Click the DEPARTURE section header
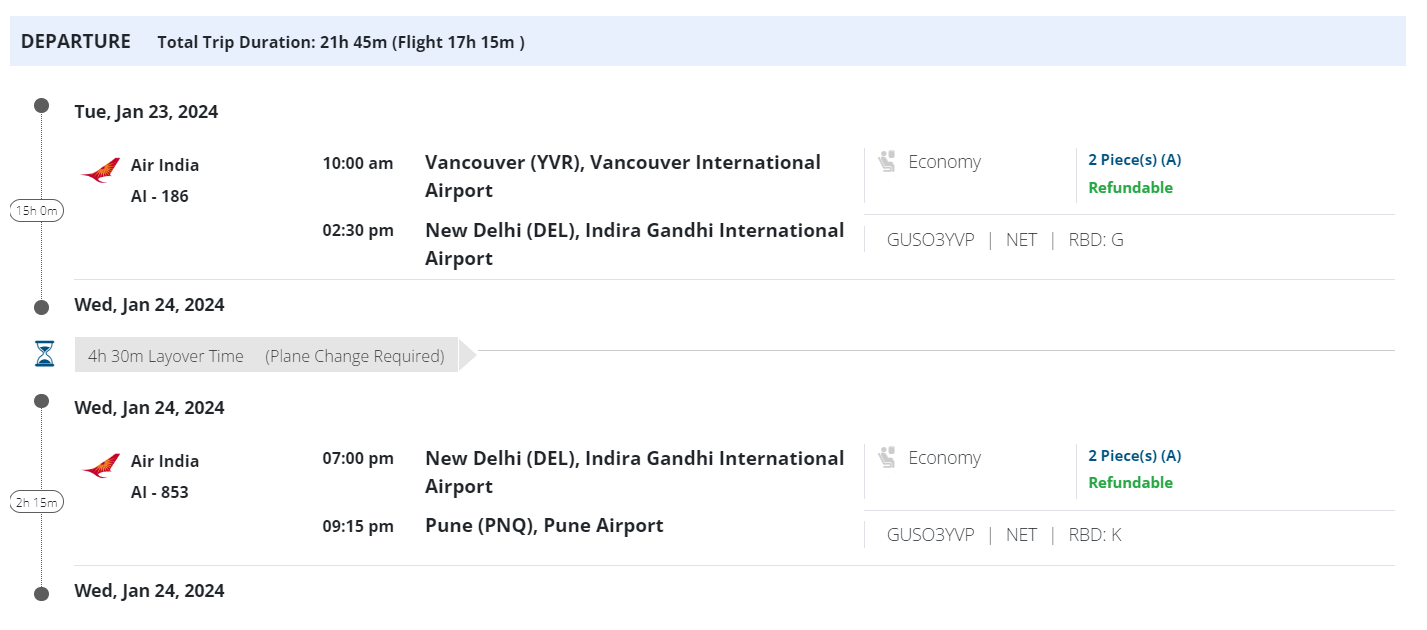1427x630 pixels. (x=76, y=42)
